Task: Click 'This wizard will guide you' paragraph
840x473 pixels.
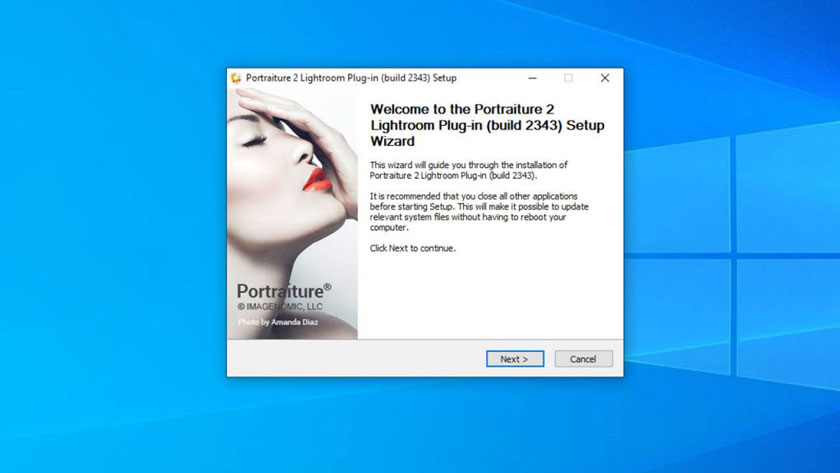Action: (x=468, y=170)
